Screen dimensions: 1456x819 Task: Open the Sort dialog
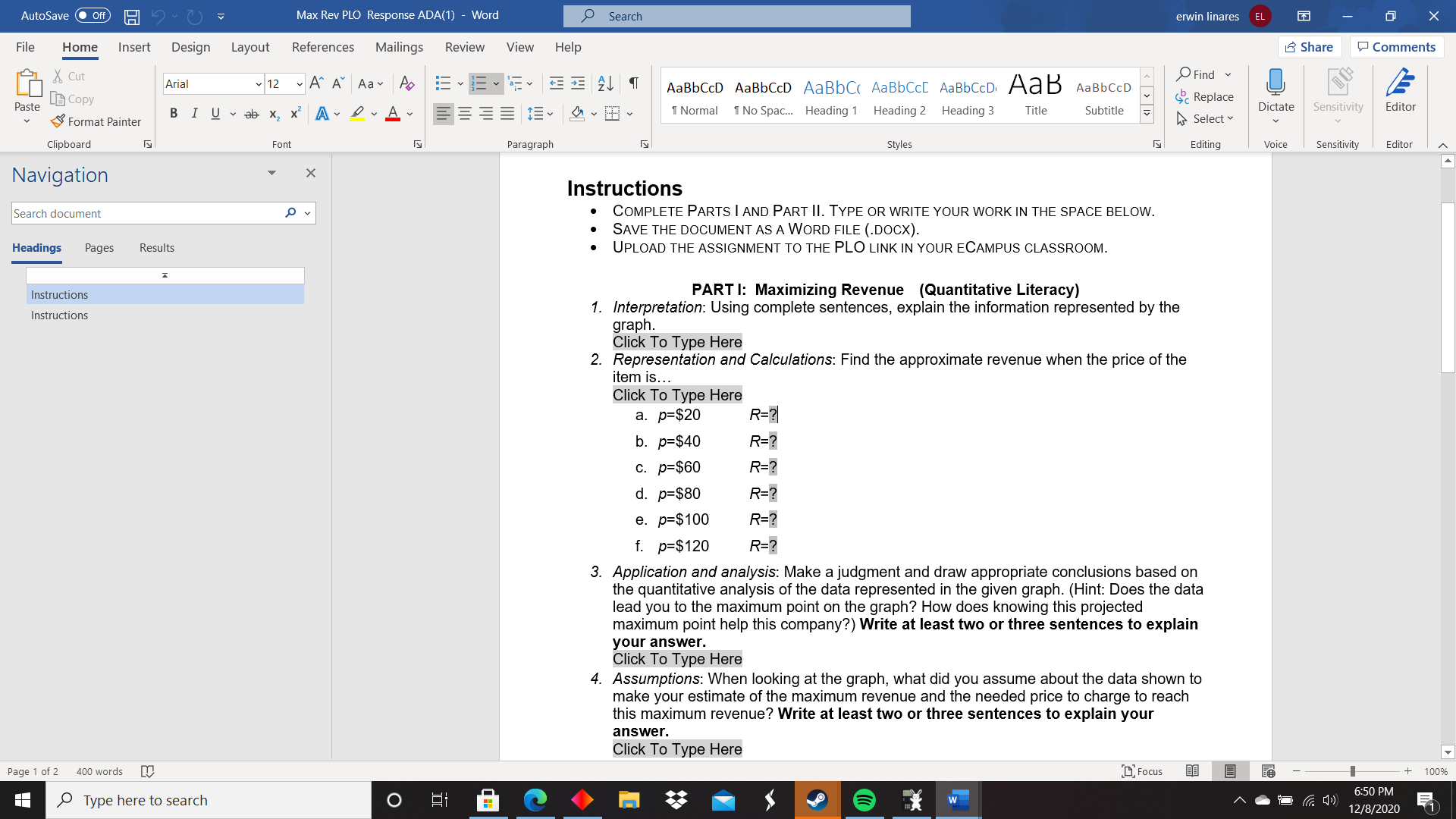click(x=604, y=83)
